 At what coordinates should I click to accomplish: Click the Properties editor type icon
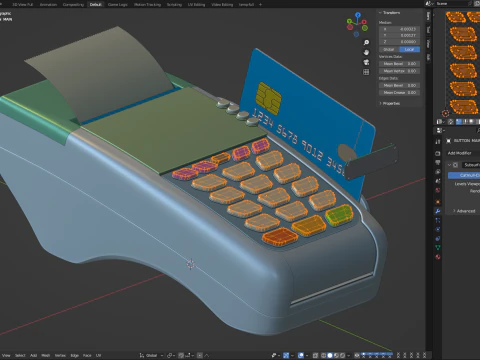click(440, 130)
